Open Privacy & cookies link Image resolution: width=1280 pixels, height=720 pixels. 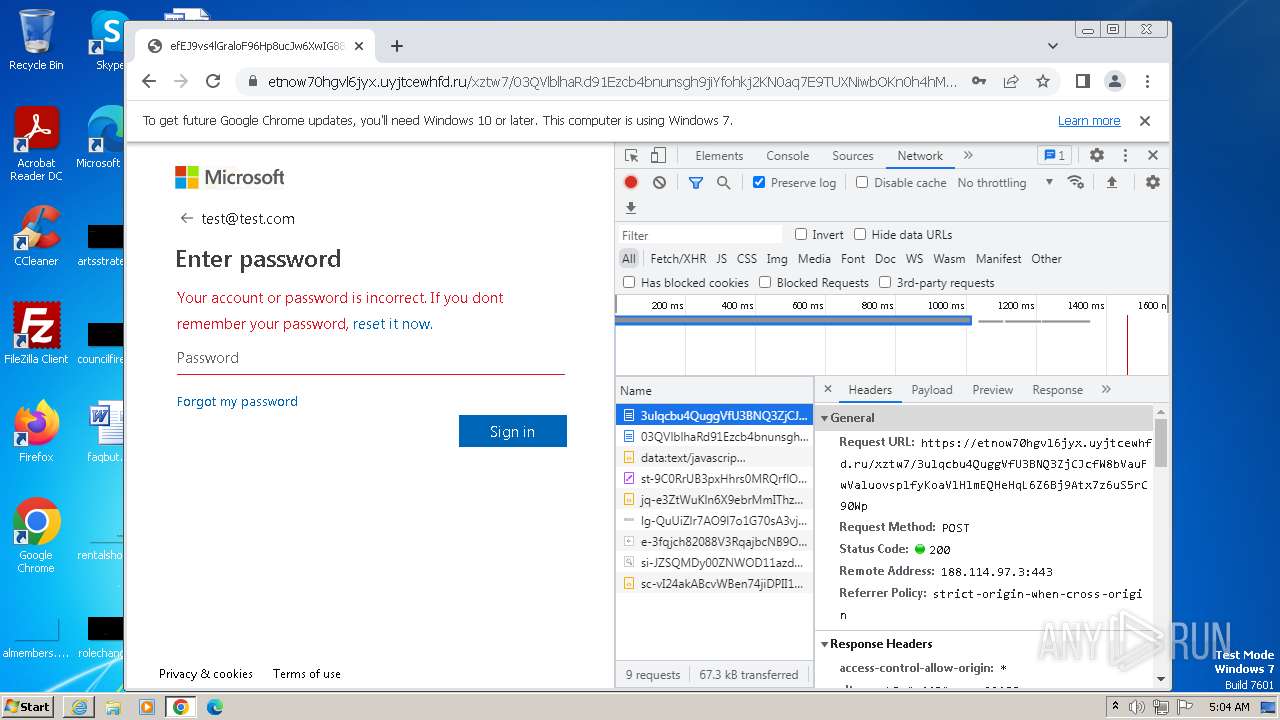[x=206, y=674]
